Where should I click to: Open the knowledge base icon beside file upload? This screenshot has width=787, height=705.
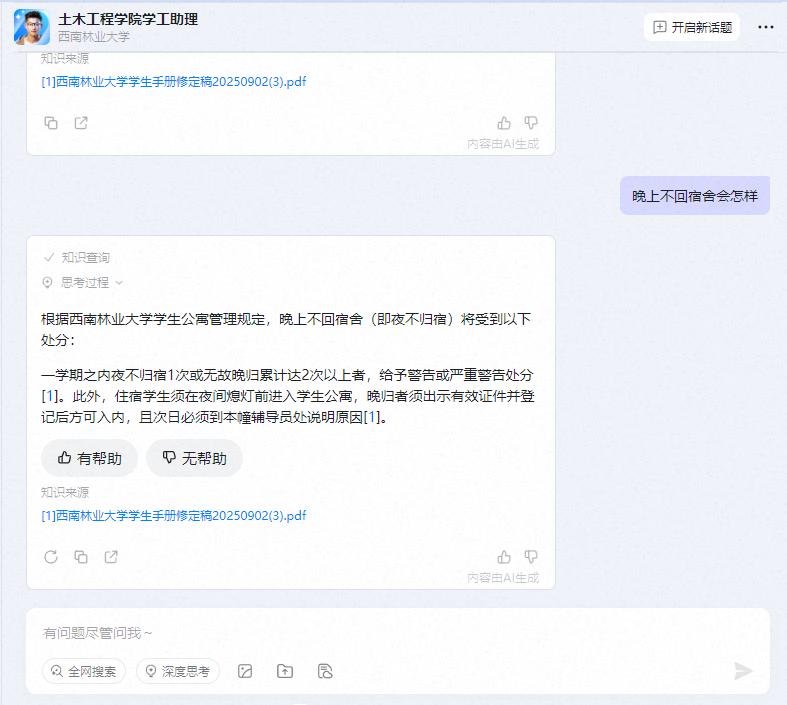coord(324,671)
